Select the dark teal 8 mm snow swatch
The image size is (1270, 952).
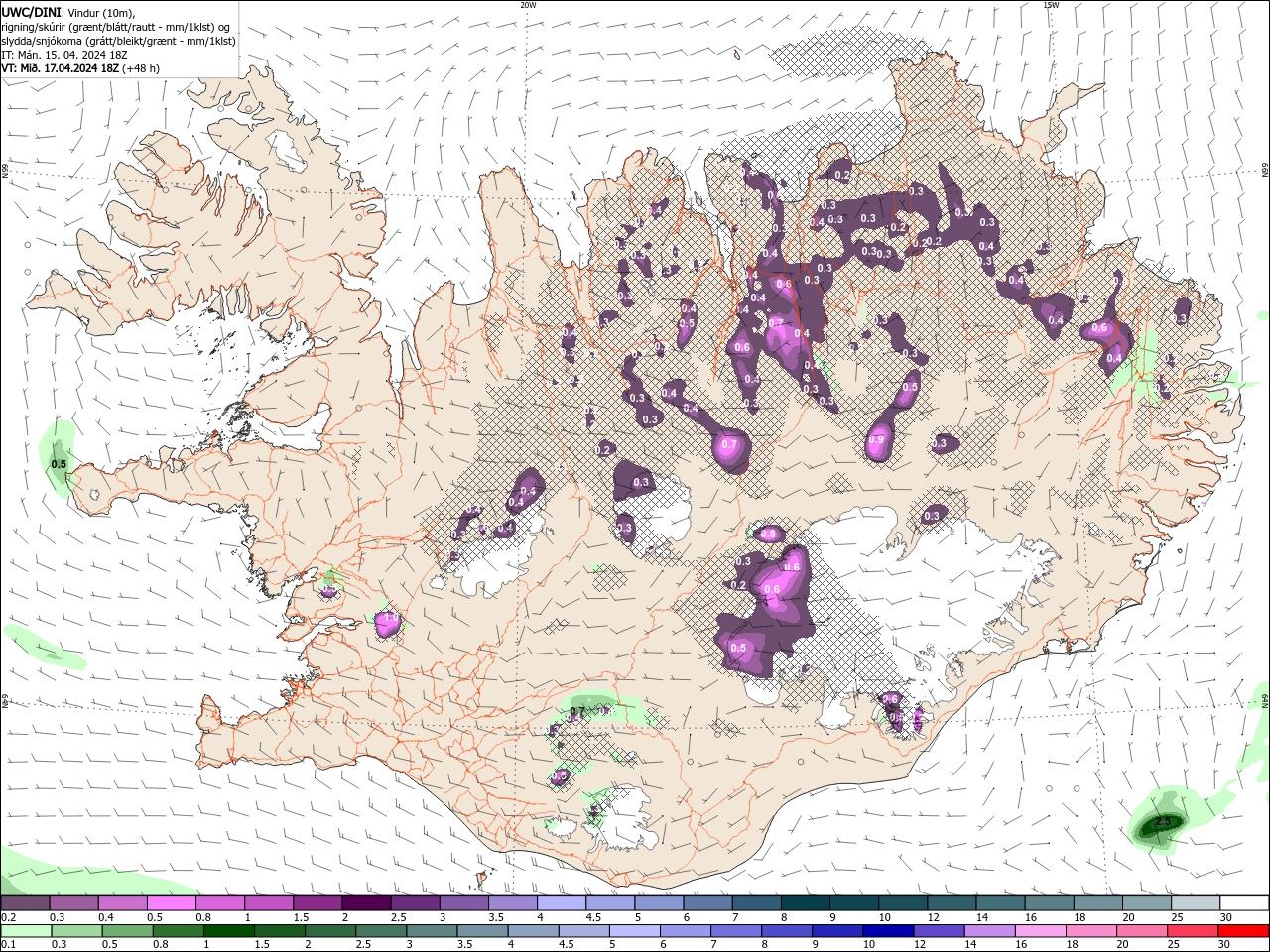coord(805,903)
